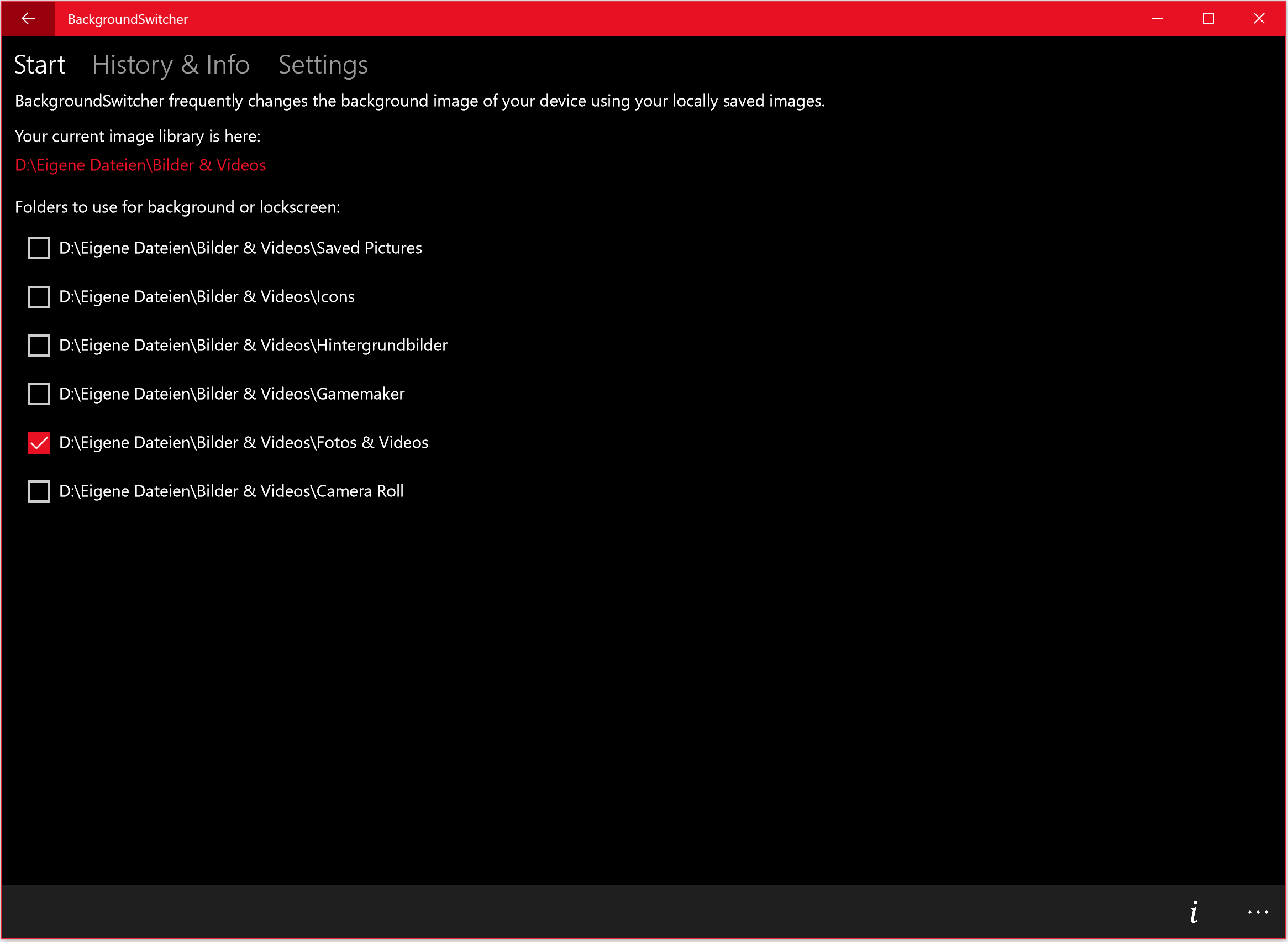Click the Camera Roll folder path label

pyautogui.click(x=231, y=491)
